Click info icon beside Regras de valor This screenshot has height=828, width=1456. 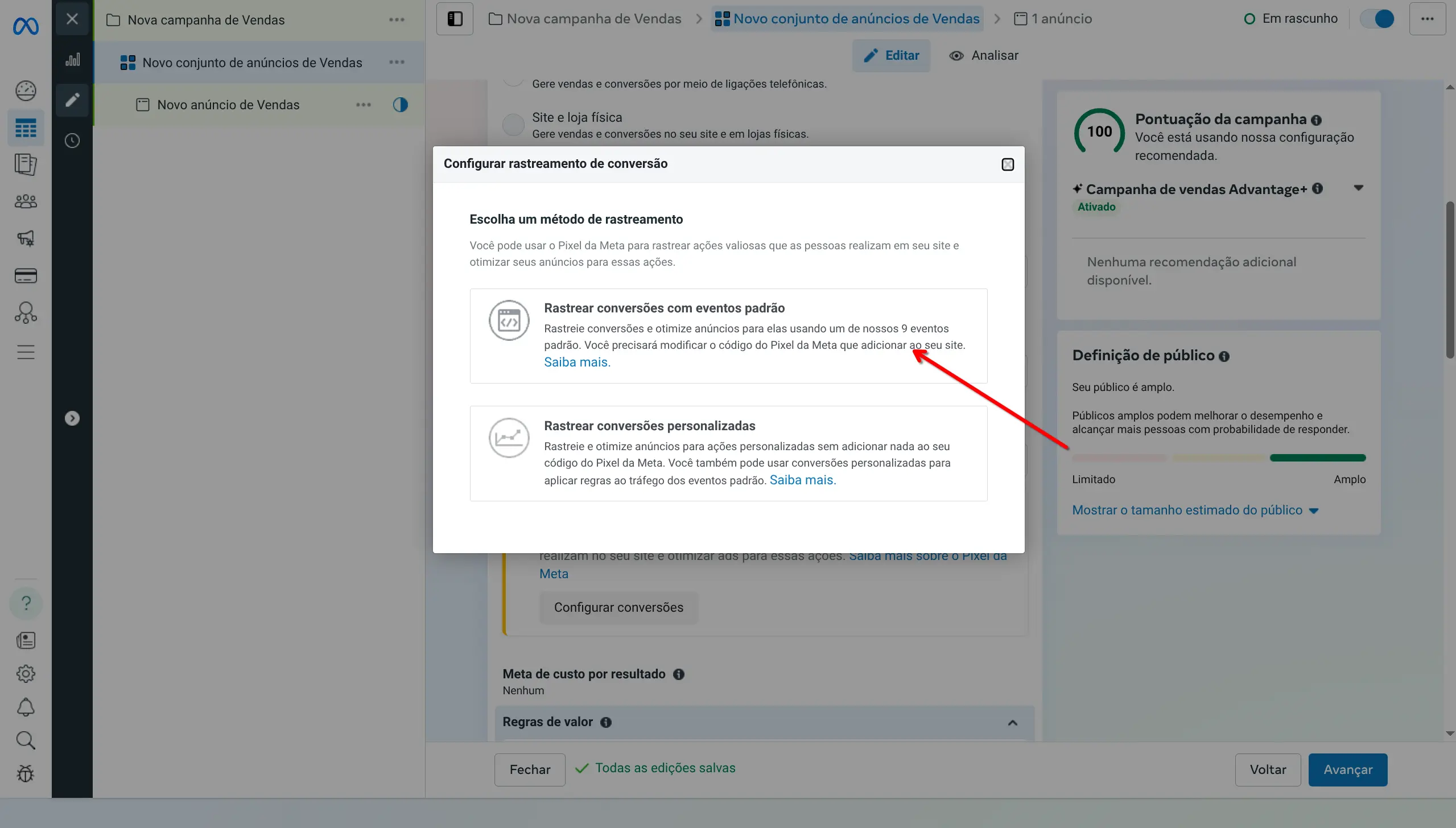pyautogui.click(x=606, y=723)
